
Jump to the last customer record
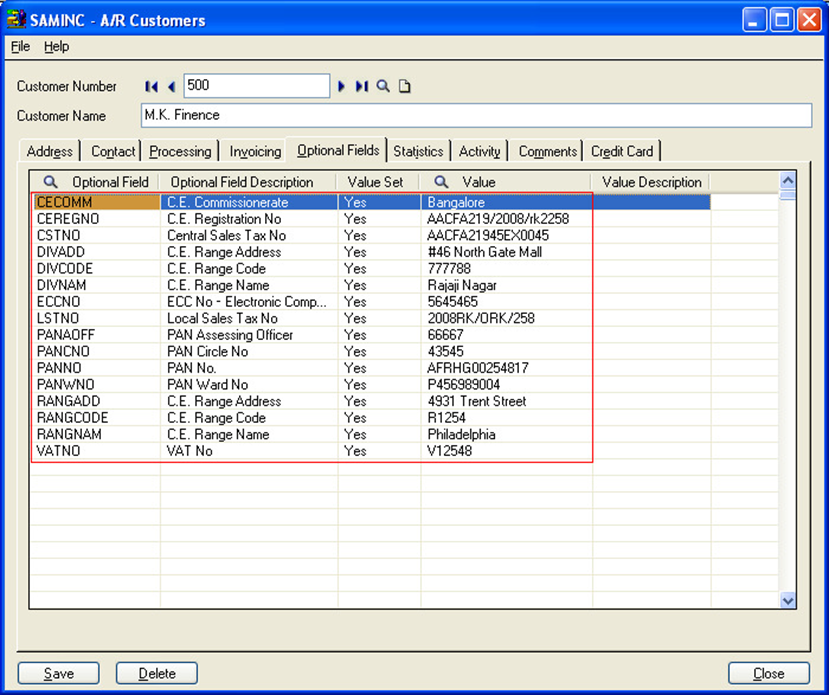[x=361, y=87]
